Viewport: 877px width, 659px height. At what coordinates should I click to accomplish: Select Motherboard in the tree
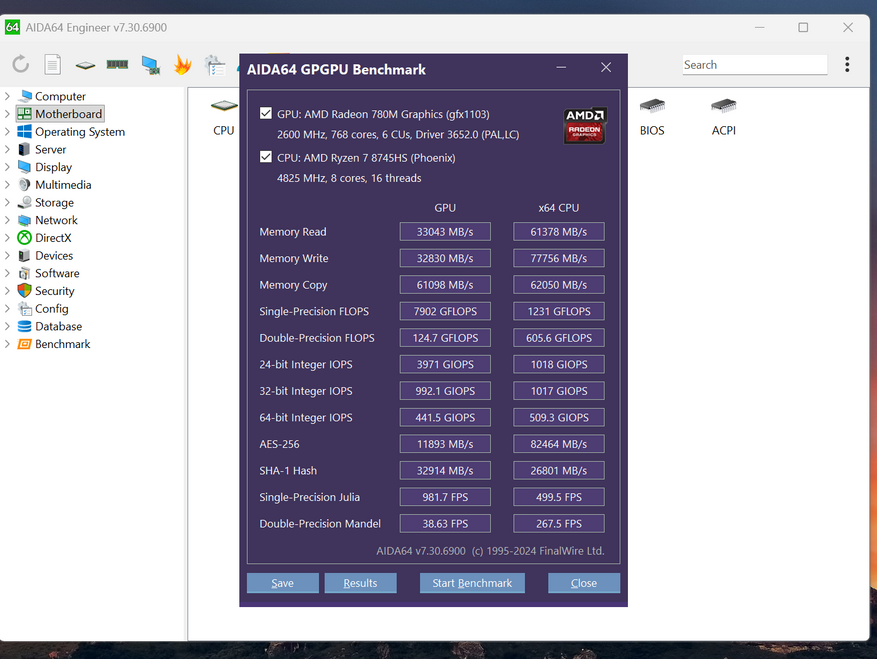coord(68,114)
